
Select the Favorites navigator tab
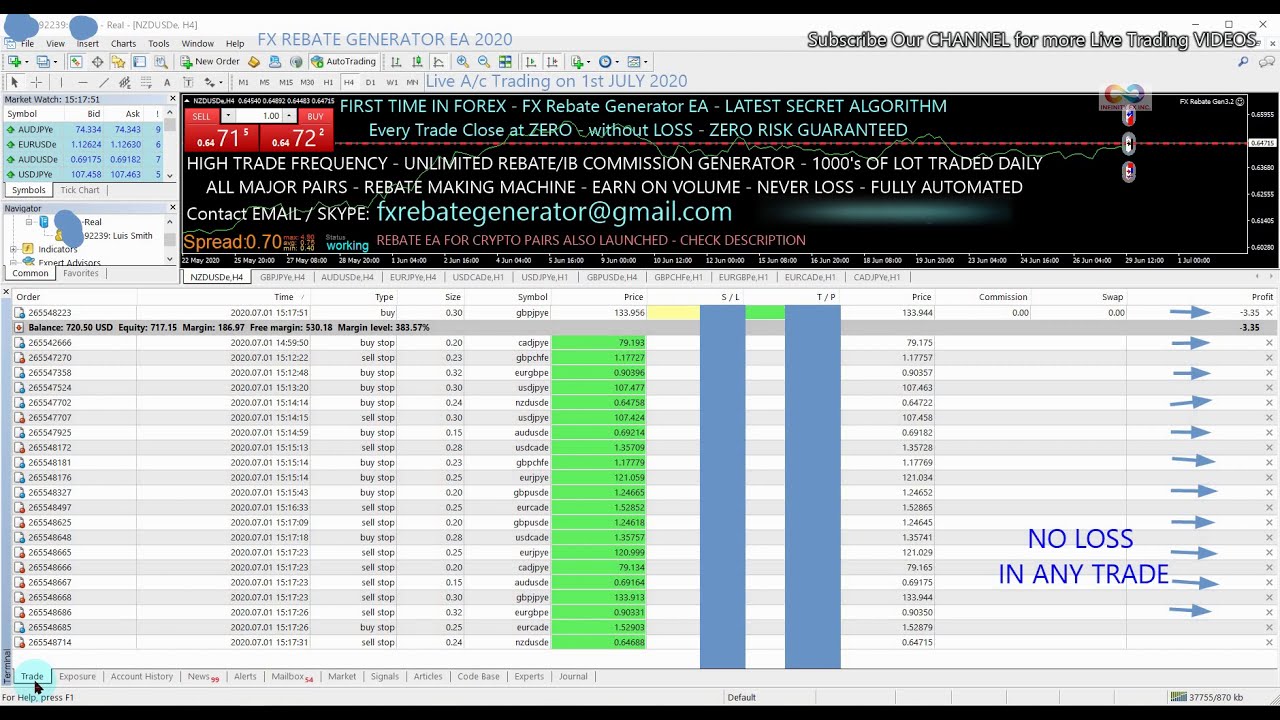point(81,273)
